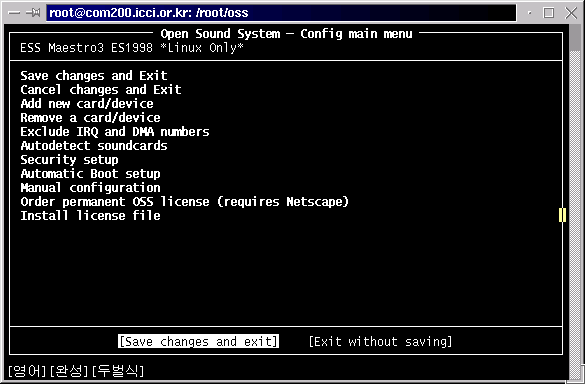The image size is (585, 384).
Task: Open 'Add new card/device' option
Action: (x=87, y=104)
